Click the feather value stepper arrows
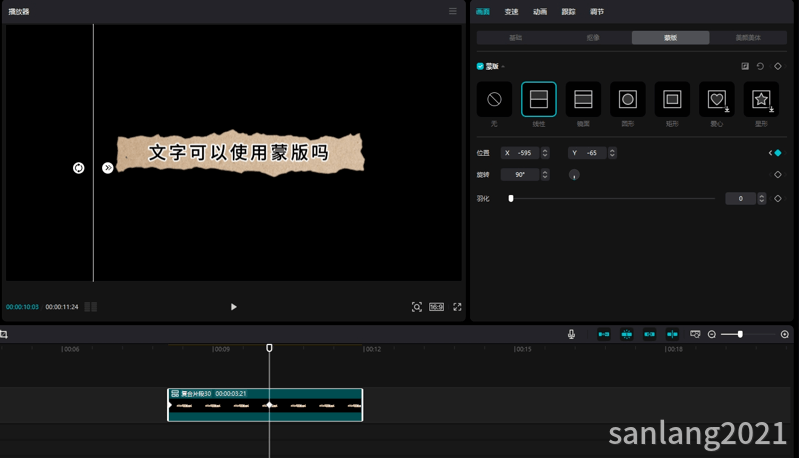799x458 pixels. (761, 199)
